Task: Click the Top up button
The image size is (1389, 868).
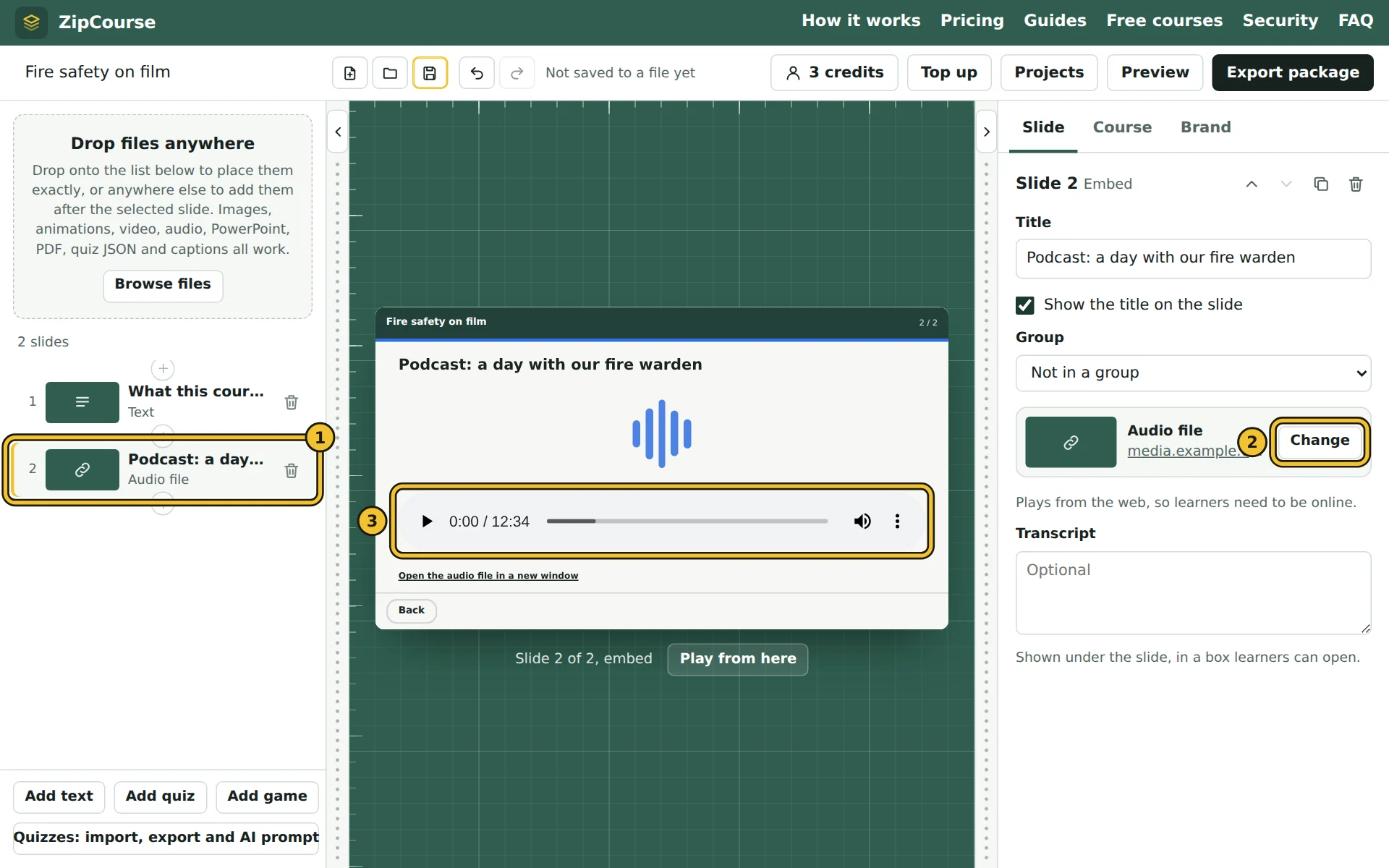Action: [x=948, y=73]
